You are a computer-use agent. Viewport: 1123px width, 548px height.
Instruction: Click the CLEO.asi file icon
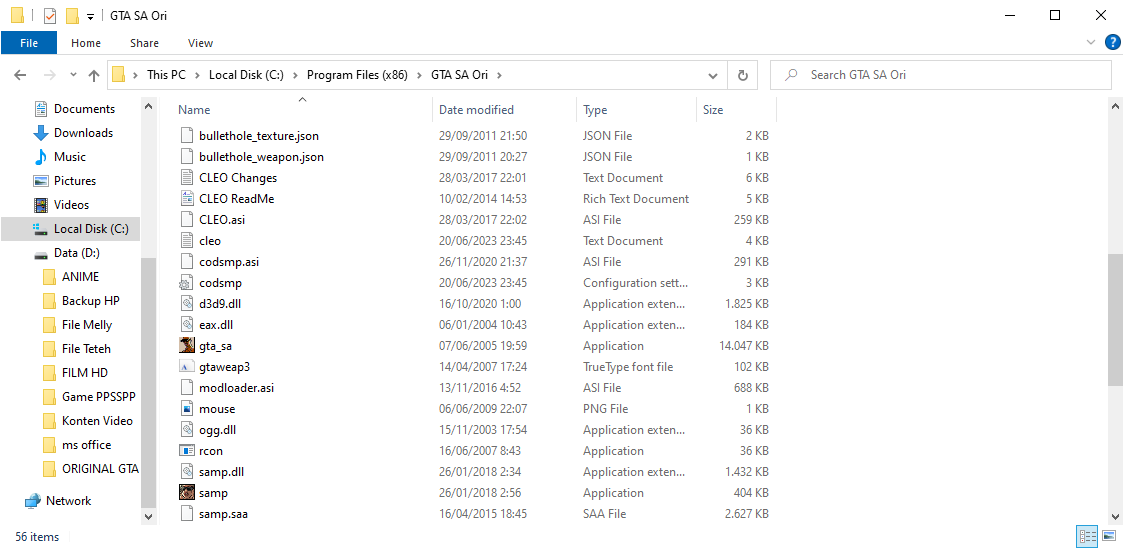point(186,219)
